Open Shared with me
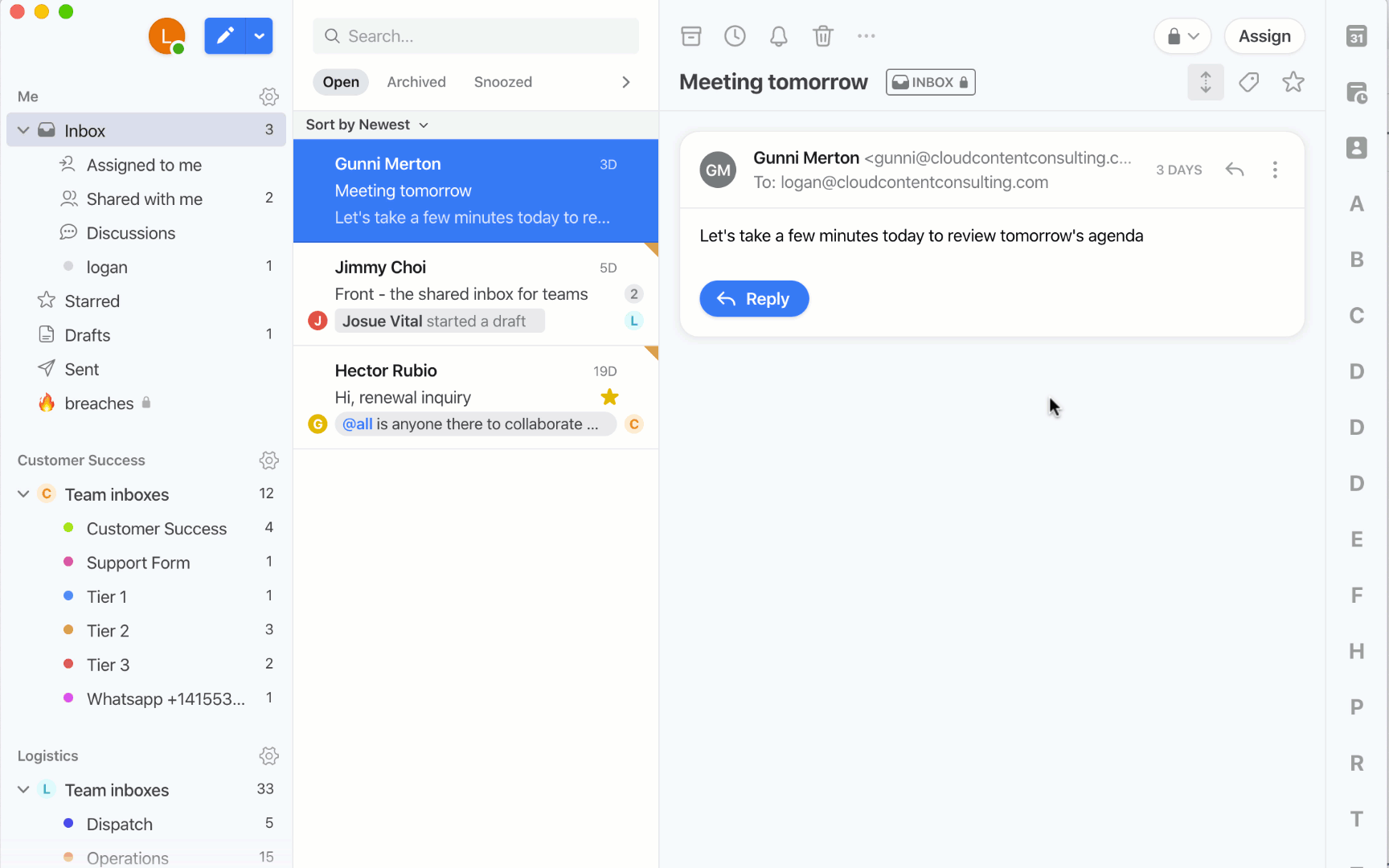This screenshot has width=1389, height=868. coord(146,199)
